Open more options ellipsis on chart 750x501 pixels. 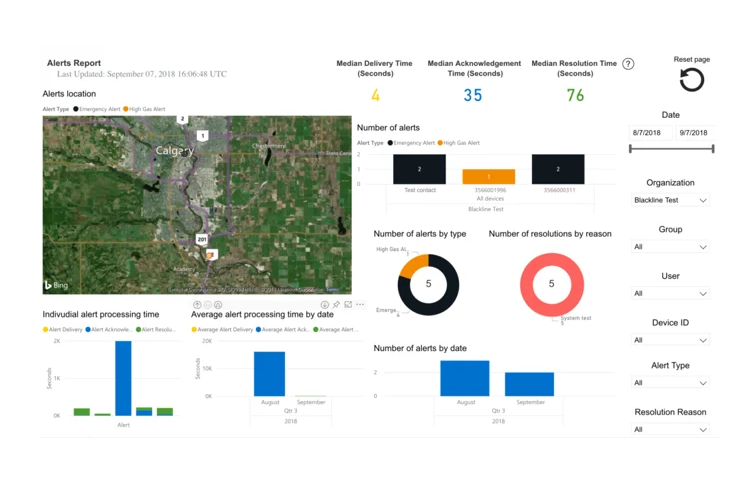pos(360,305)
